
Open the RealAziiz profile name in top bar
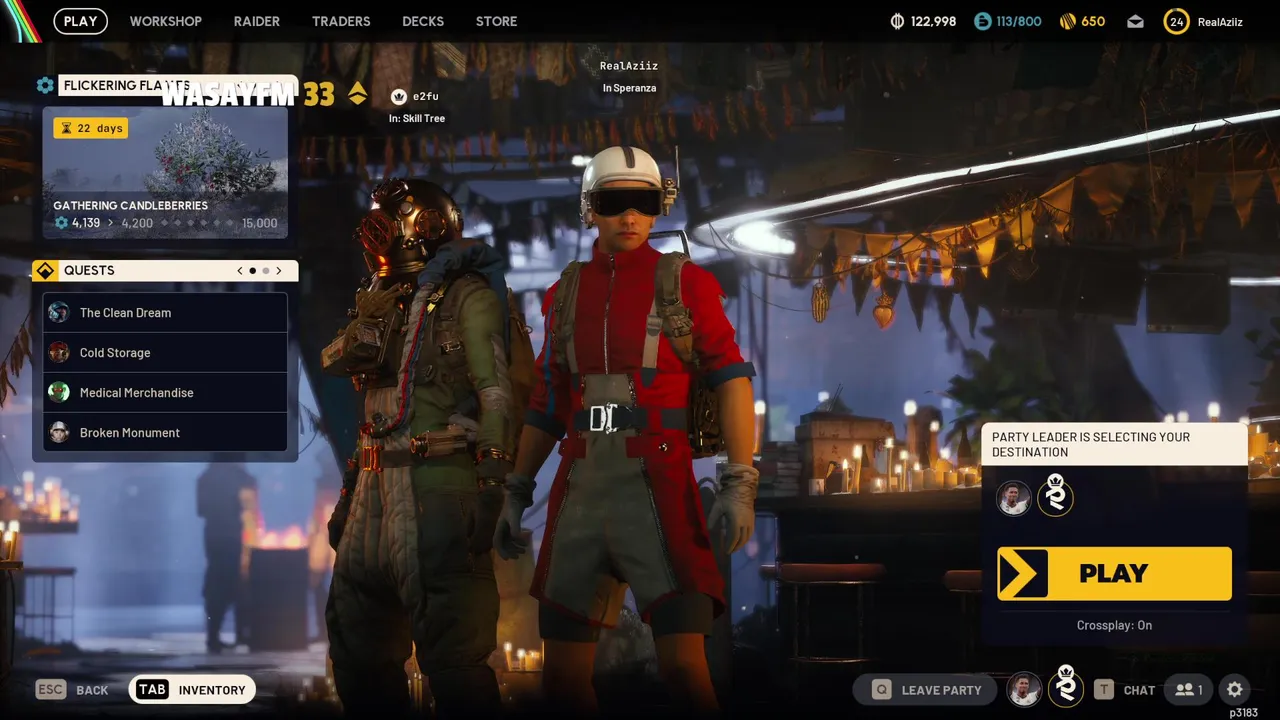pyautogui.click(x=1220, y=21)
